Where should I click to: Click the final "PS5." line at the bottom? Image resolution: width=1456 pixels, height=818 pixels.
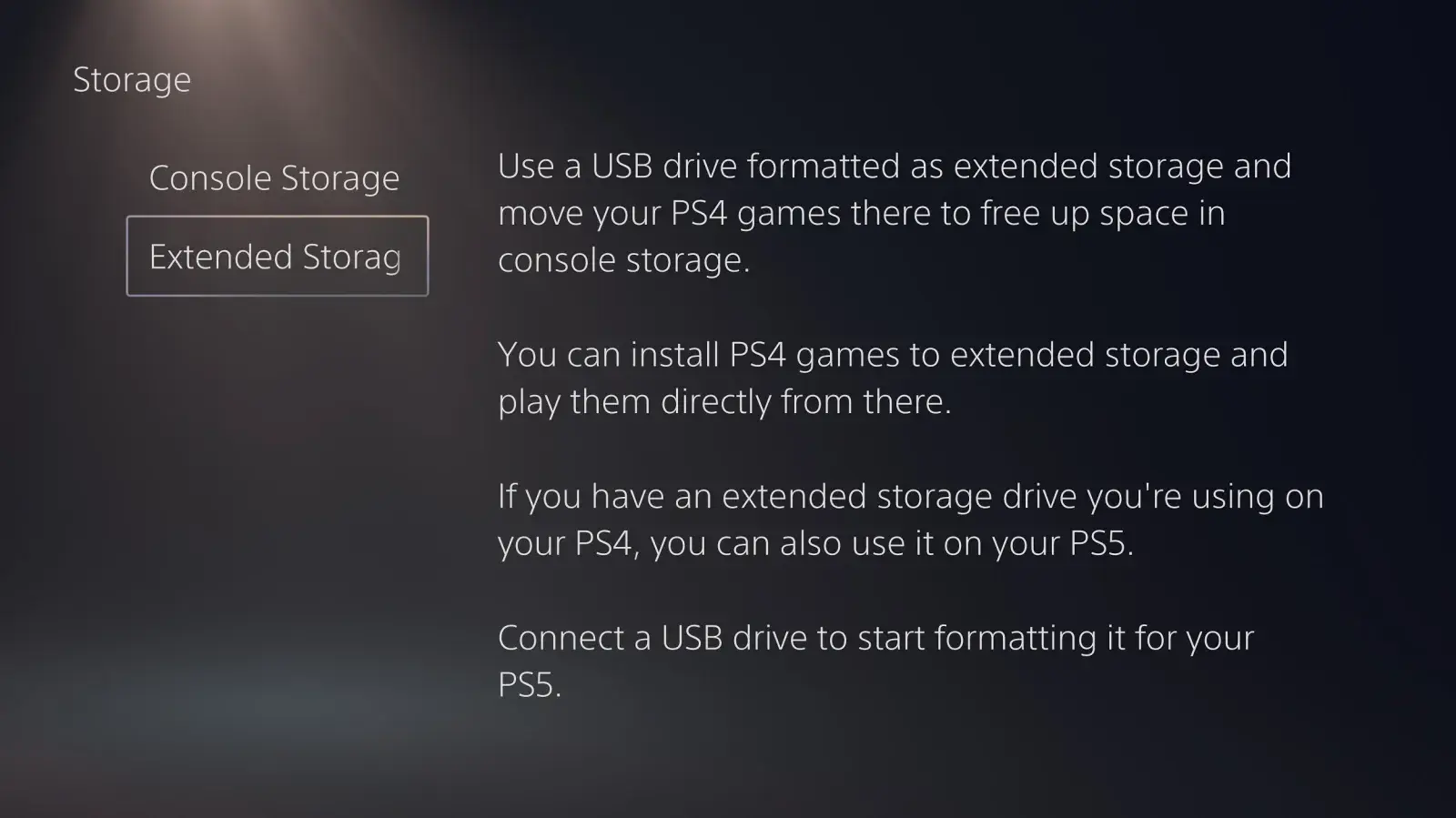[x=530, y=684]
